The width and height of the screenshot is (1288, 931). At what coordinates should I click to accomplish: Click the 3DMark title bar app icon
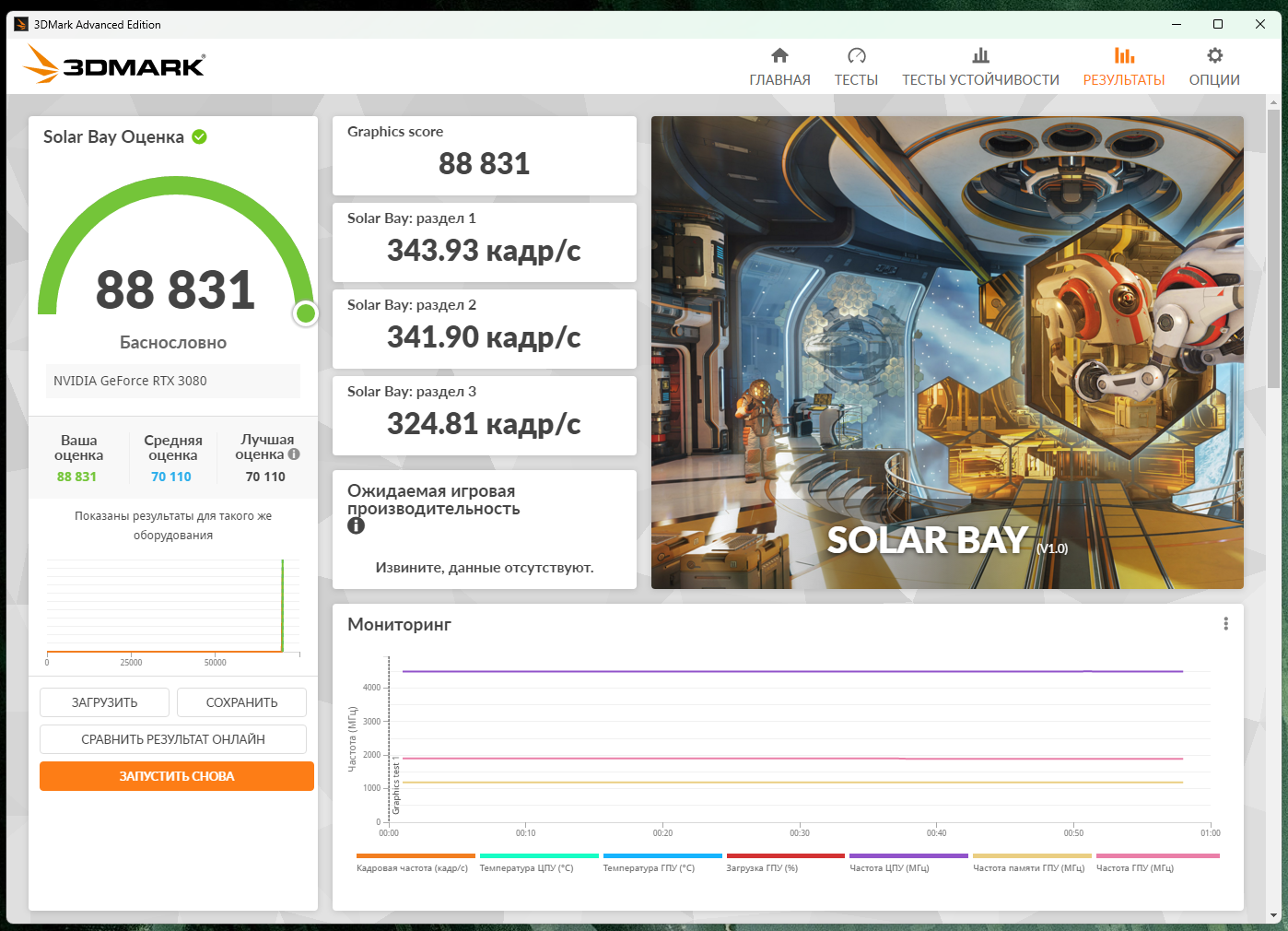[21, 25]
